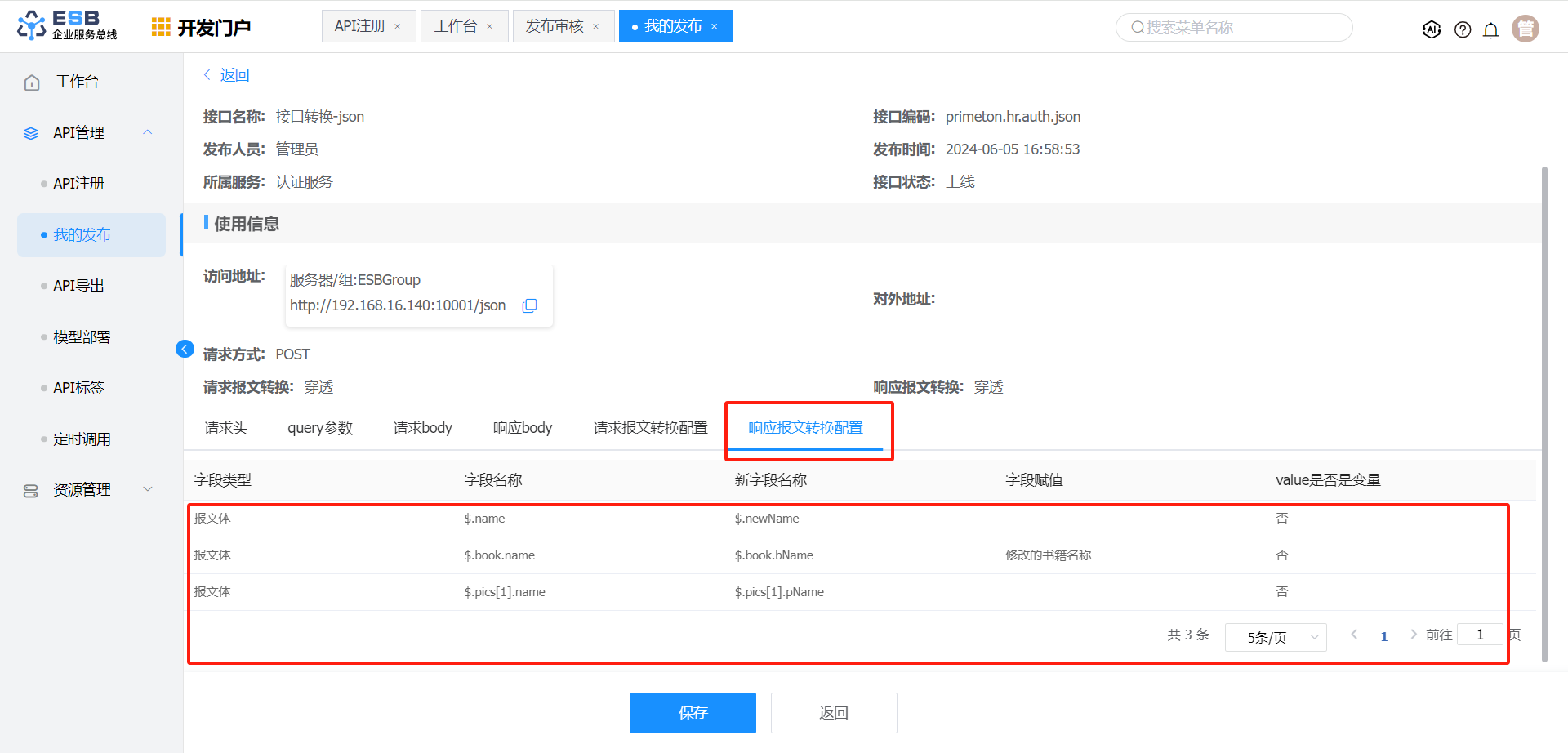Close the 发布审核 tab
The image size is (1568, 753).
point(596,27)
